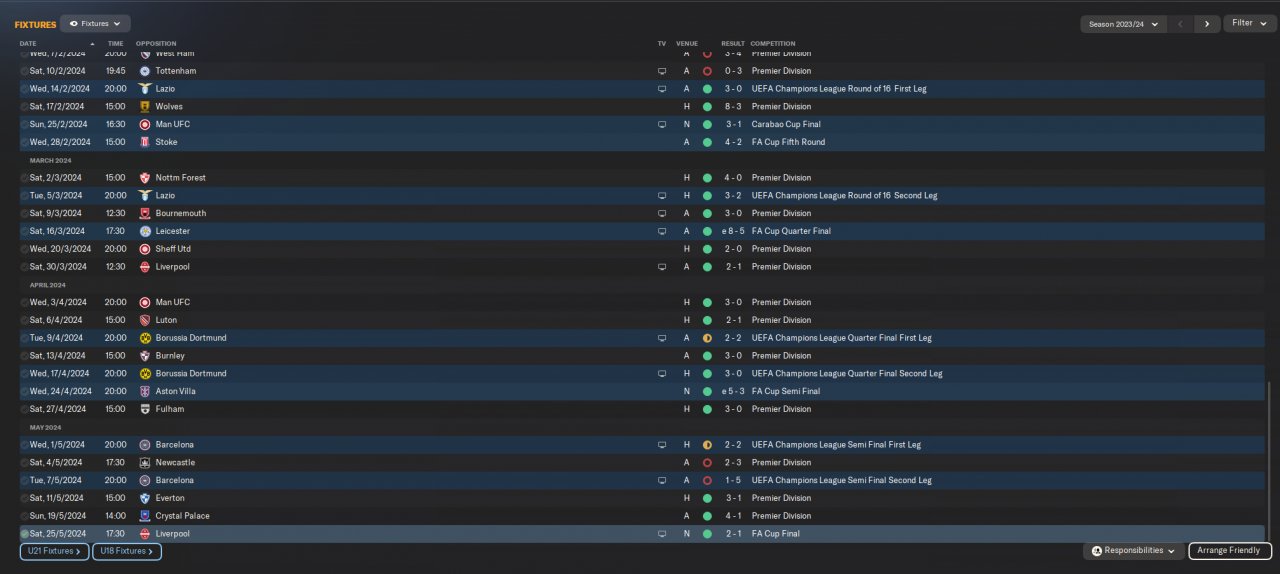Click the half-orange draw indicator for Barcelona 1/5/2024

[707, 445]
